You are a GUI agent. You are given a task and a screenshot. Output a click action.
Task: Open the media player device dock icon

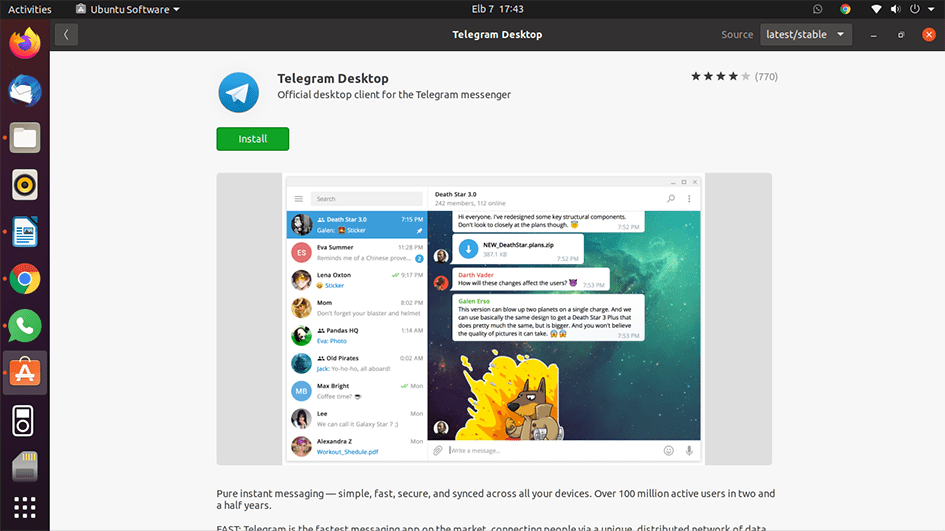click(x=24, y=420)
